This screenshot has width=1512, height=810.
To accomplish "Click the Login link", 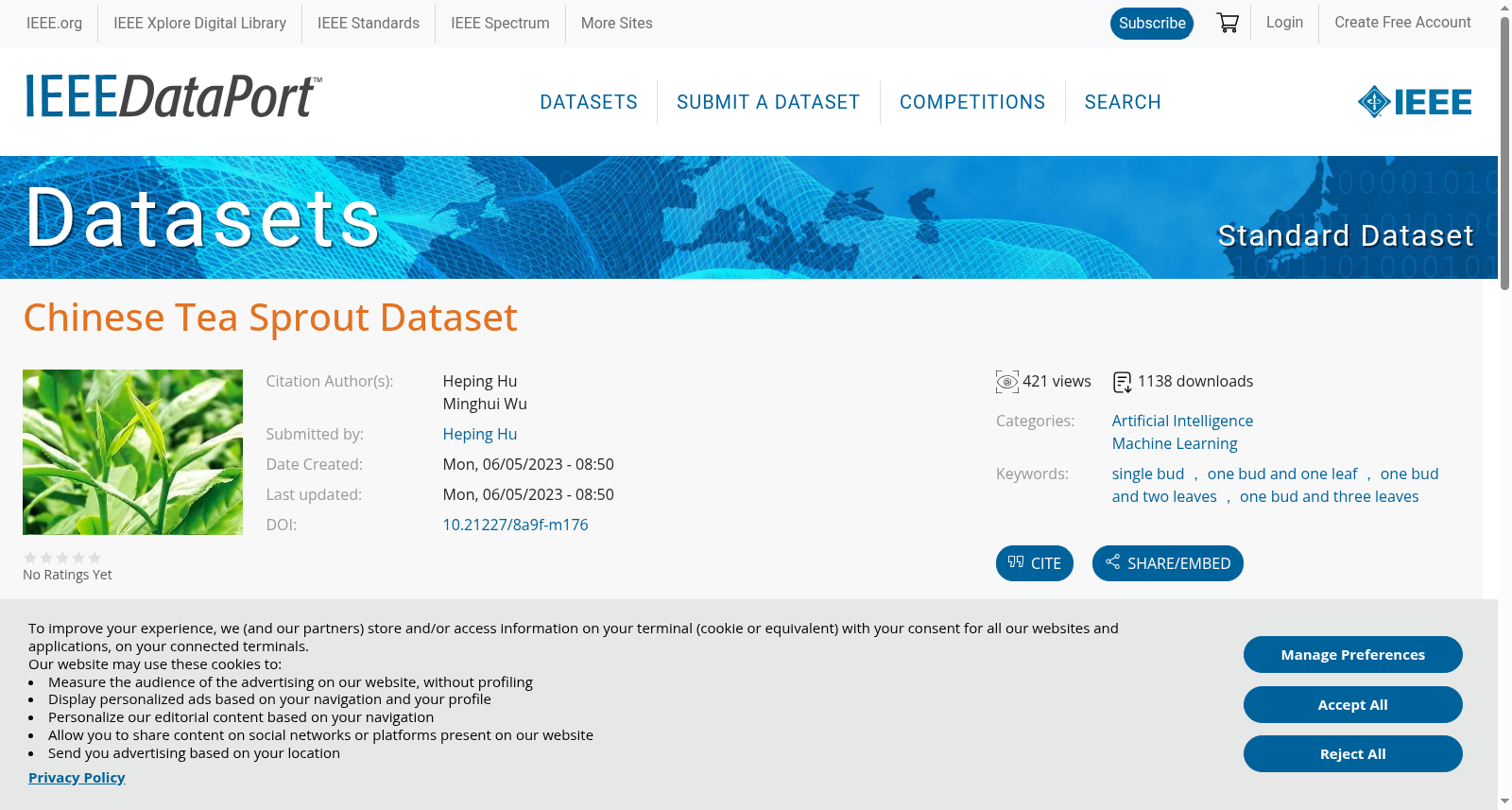I will point(1284,23).
